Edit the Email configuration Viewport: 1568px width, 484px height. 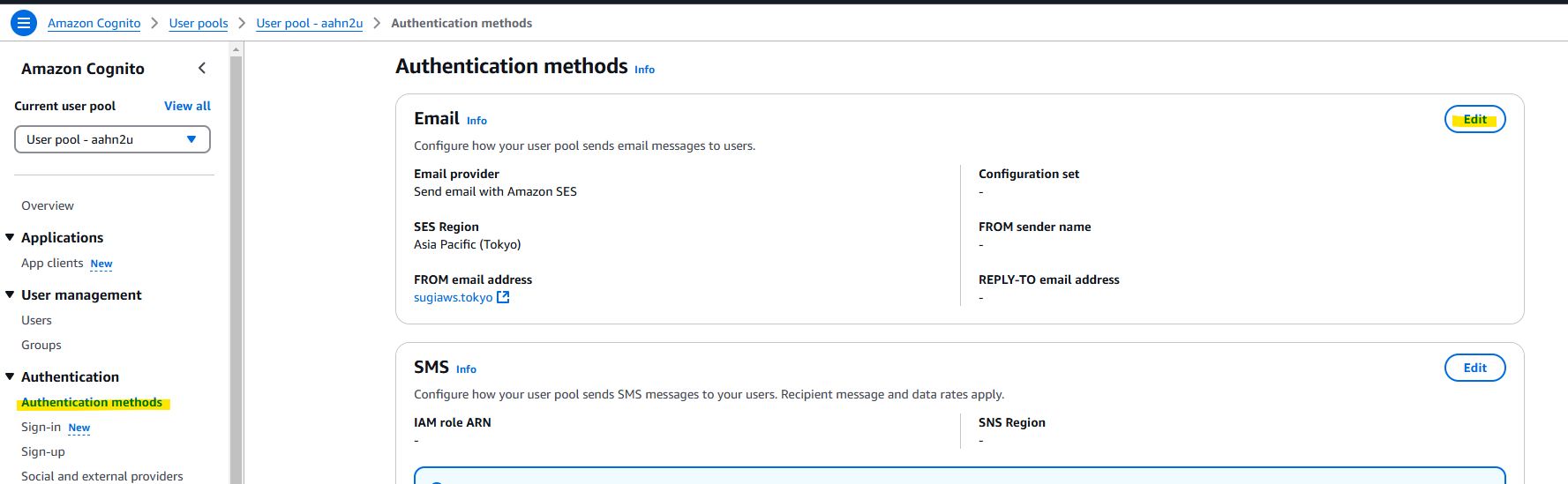coord(1474,119)
